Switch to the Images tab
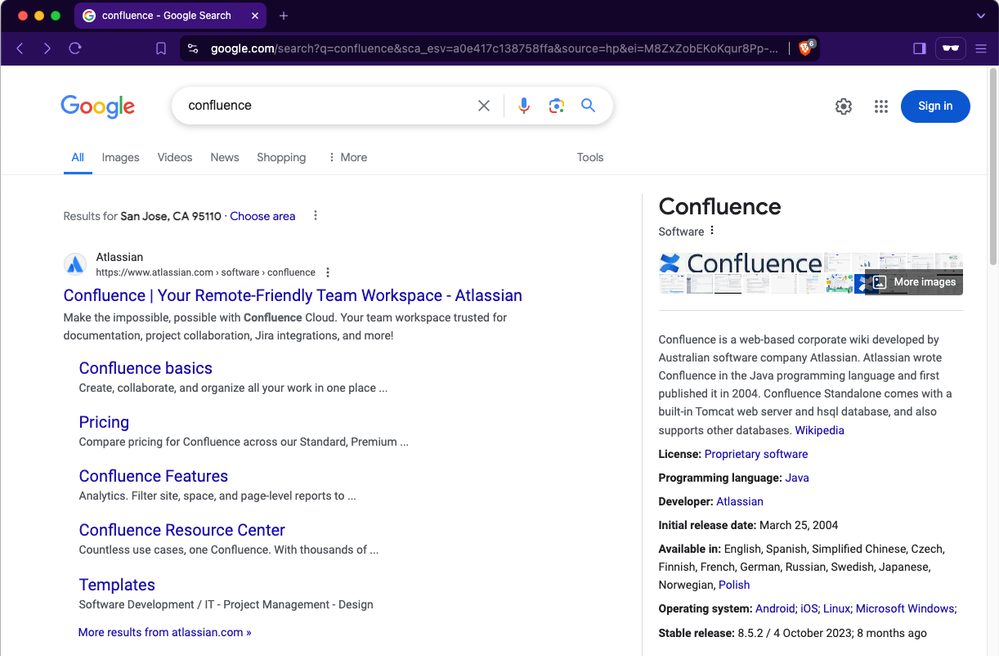Screen dimensions: 999x656 (x=120, y=157)
